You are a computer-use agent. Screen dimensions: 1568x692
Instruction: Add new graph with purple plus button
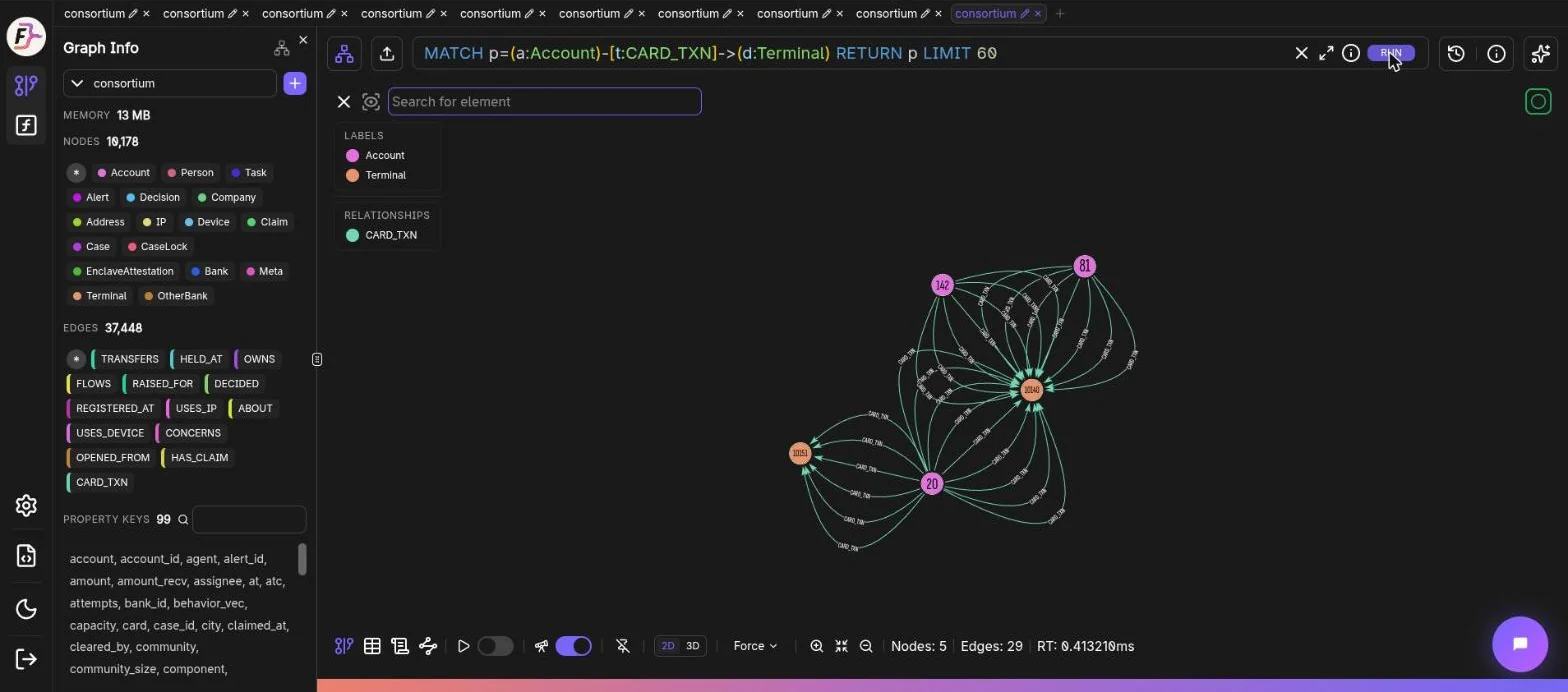pos(295,83)
